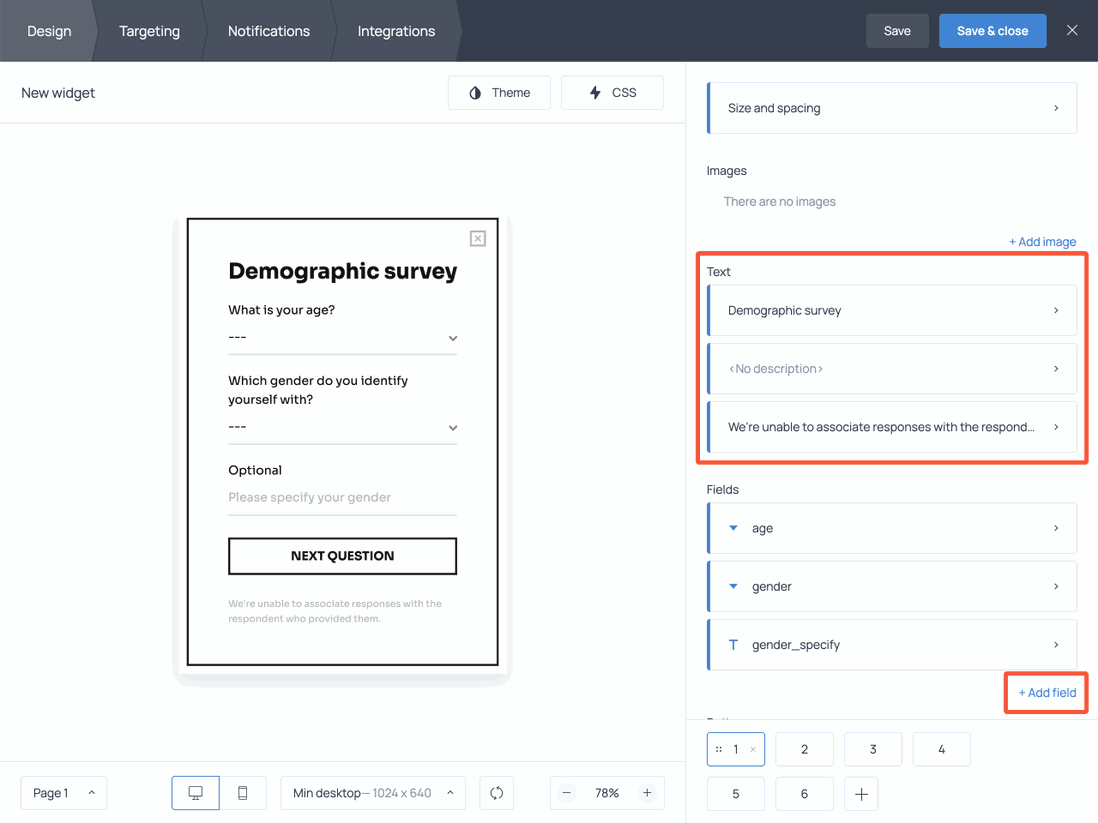Click the reload preview icon

coord(496,792)
